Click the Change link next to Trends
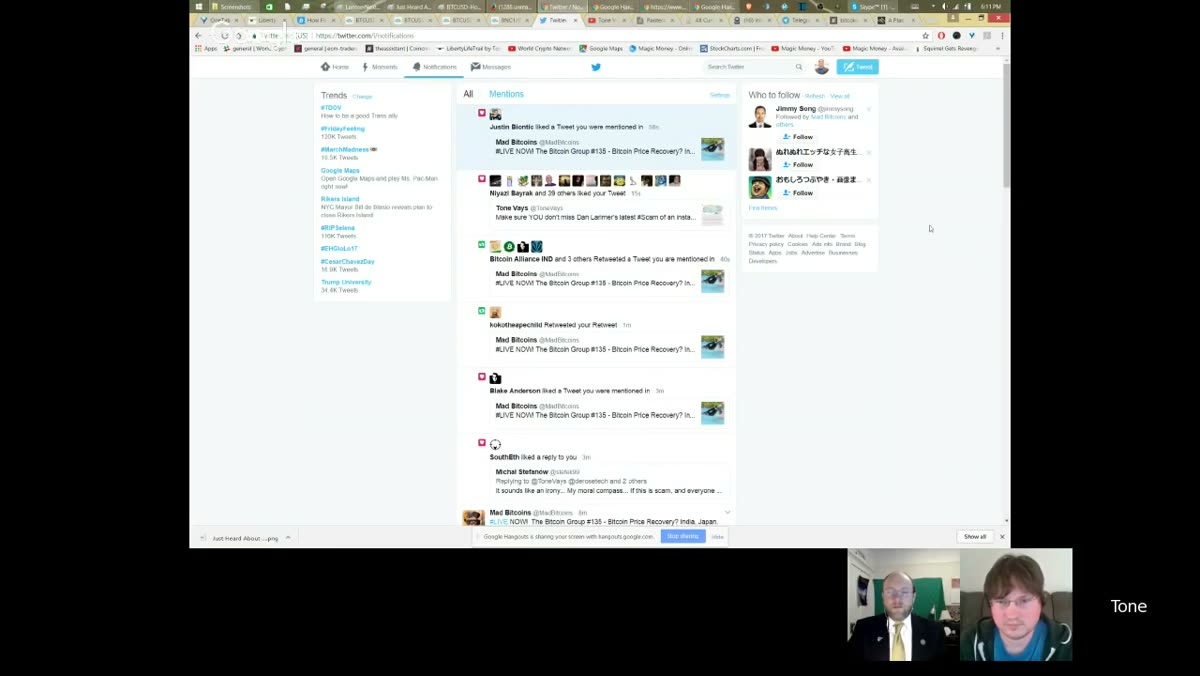The width and height of the screenshot is (1200, 676). point(362,97)
